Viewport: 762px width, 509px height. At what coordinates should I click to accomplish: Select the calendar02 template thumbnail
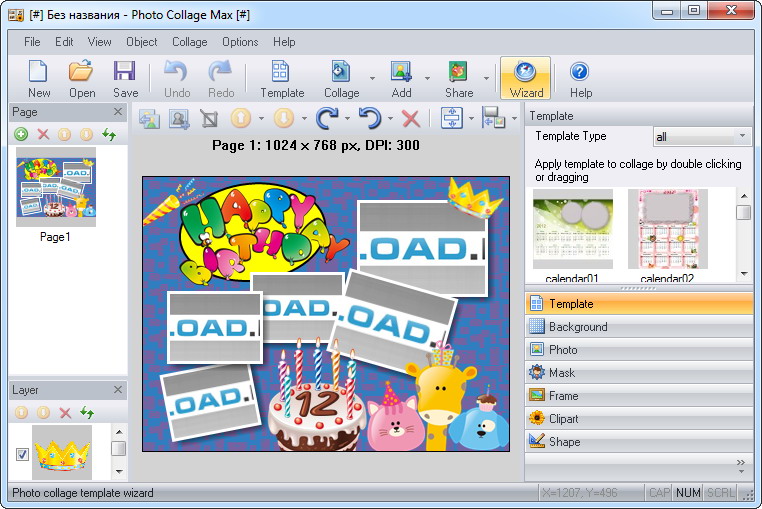[x=668, y=229]
